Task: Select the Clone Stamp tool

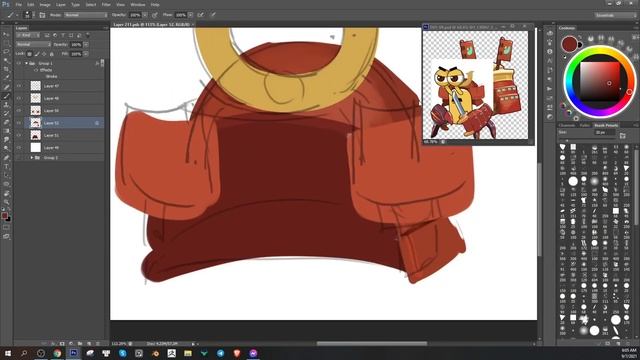Action: (6, 105)
